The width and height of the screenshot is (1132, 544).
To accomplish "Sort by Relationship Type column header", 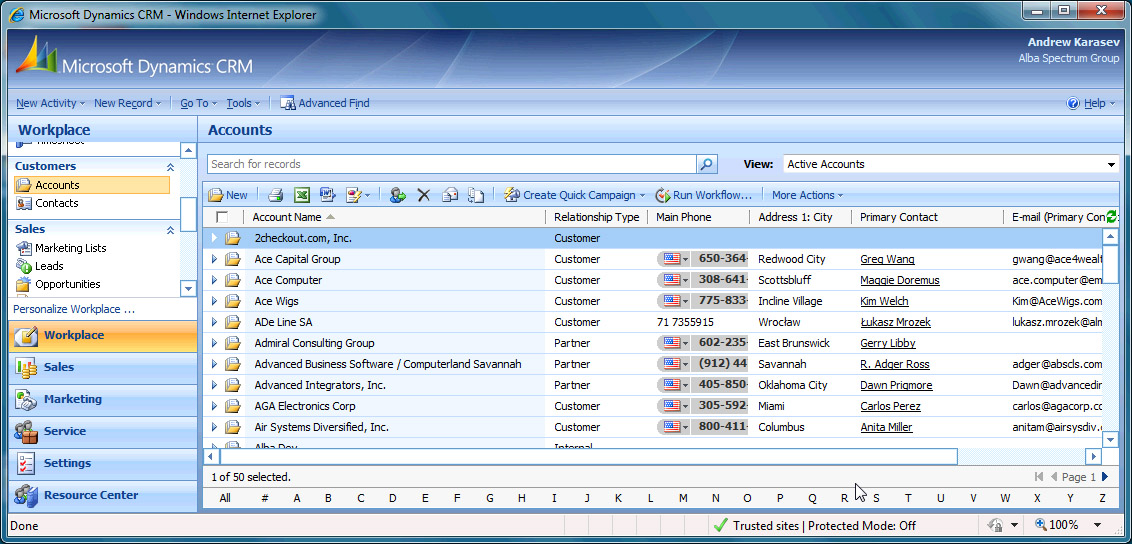I will [596, 217].
